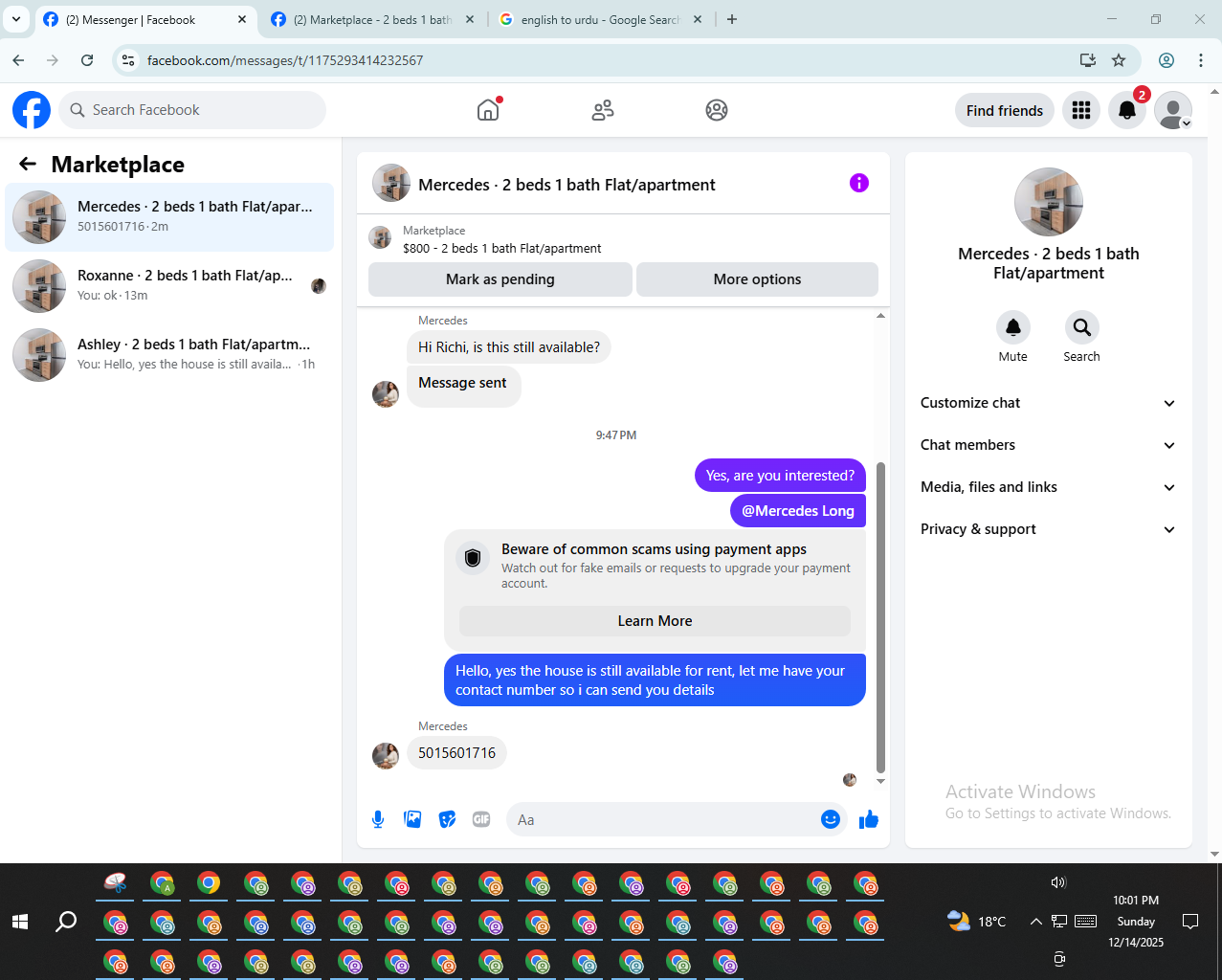Switch to english to urdu Google tab
The height and width of the screenshot is (980, 1222).
point(600,19)
